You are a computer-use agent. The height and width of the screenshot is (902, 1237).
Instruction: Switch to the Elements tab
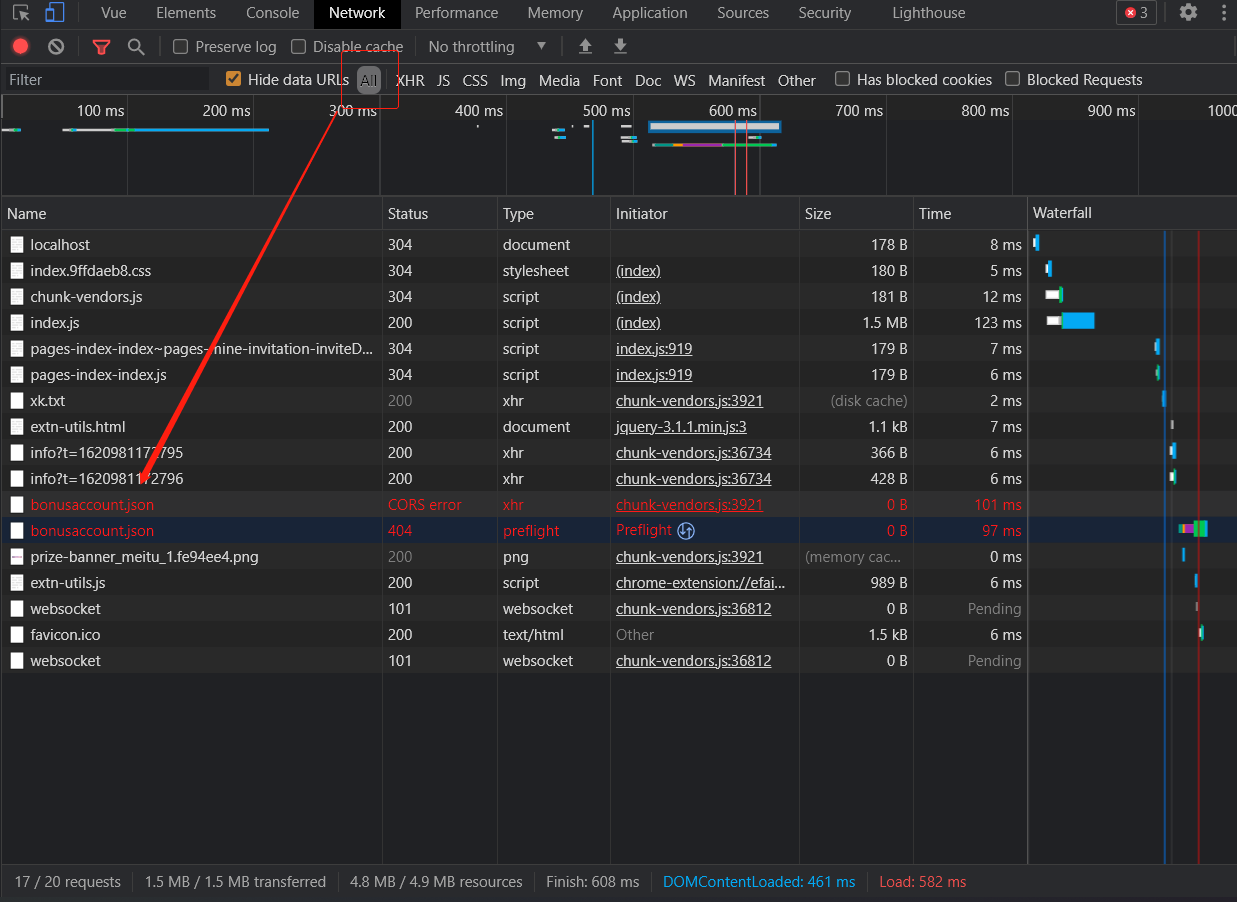tap(186, 13)
